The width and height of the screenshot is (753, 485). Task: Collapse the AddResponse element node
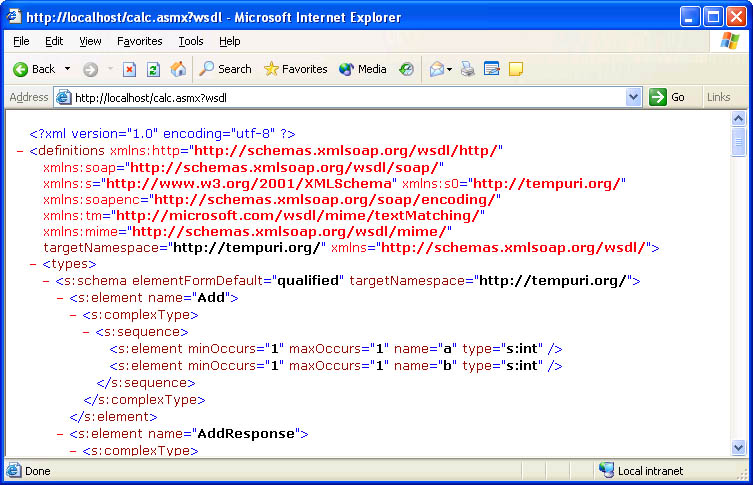[60, 434]
